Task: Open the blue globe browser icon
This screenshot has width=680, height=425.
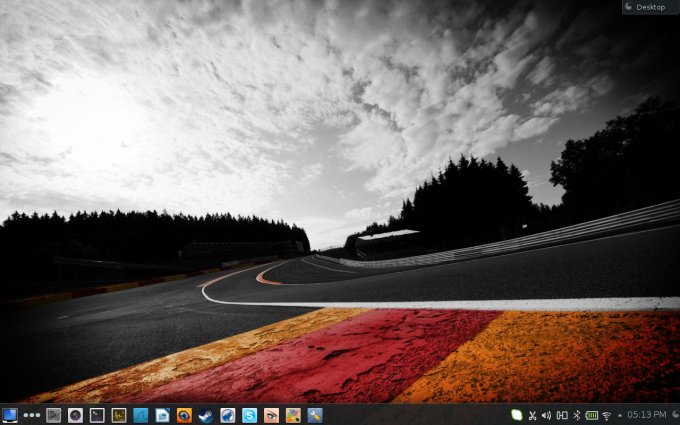Action: click(x=228, y=415)
